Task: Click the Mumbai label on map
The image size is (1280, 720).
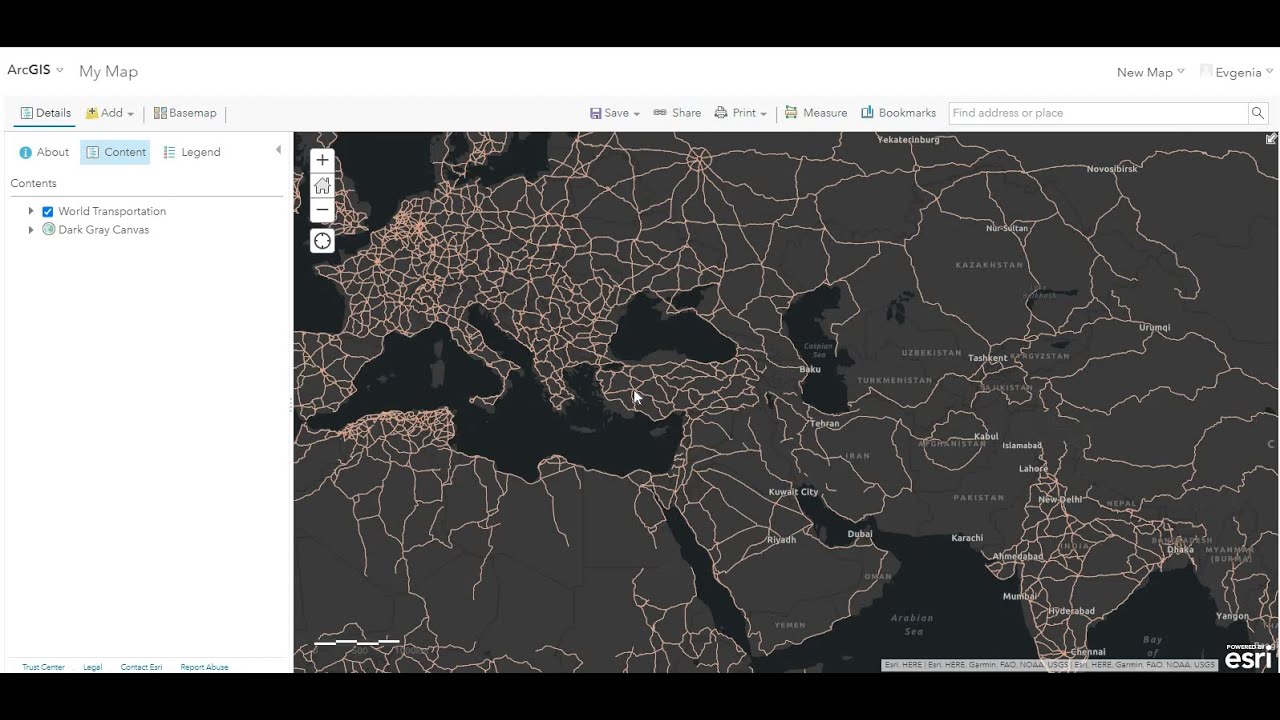Action: click(x=1020, y=596)
